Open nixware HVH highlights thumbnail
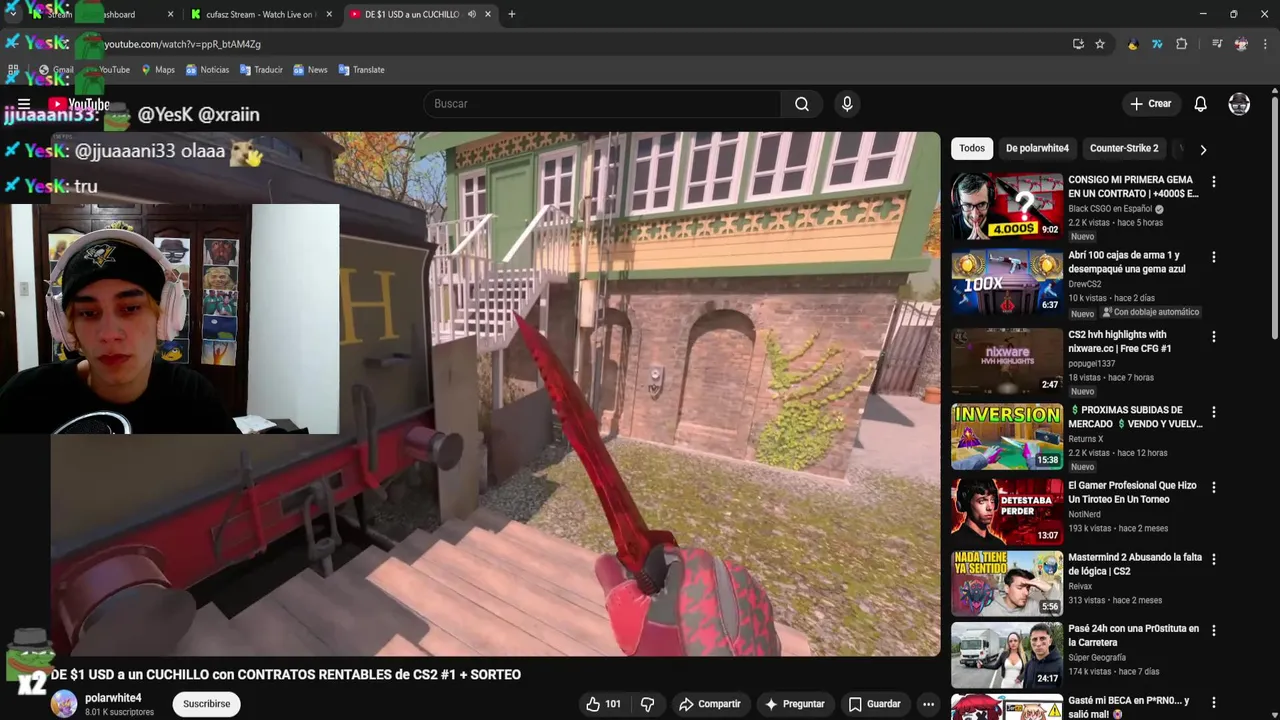Screen dimensions: 1280x720 pyautogui.click(x=1007, y=361)
